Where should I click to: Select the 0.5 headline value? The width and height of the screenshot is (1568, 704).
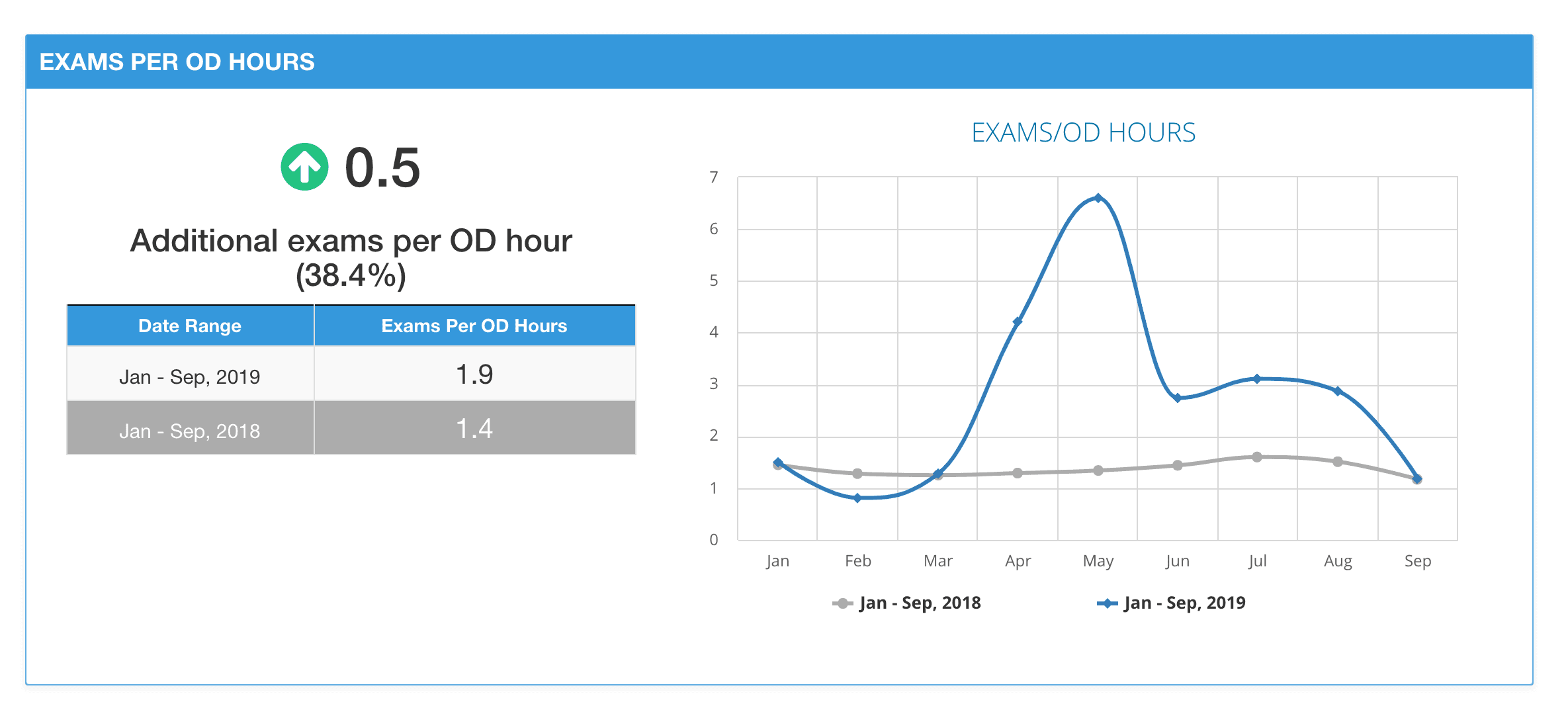(382, 168)
